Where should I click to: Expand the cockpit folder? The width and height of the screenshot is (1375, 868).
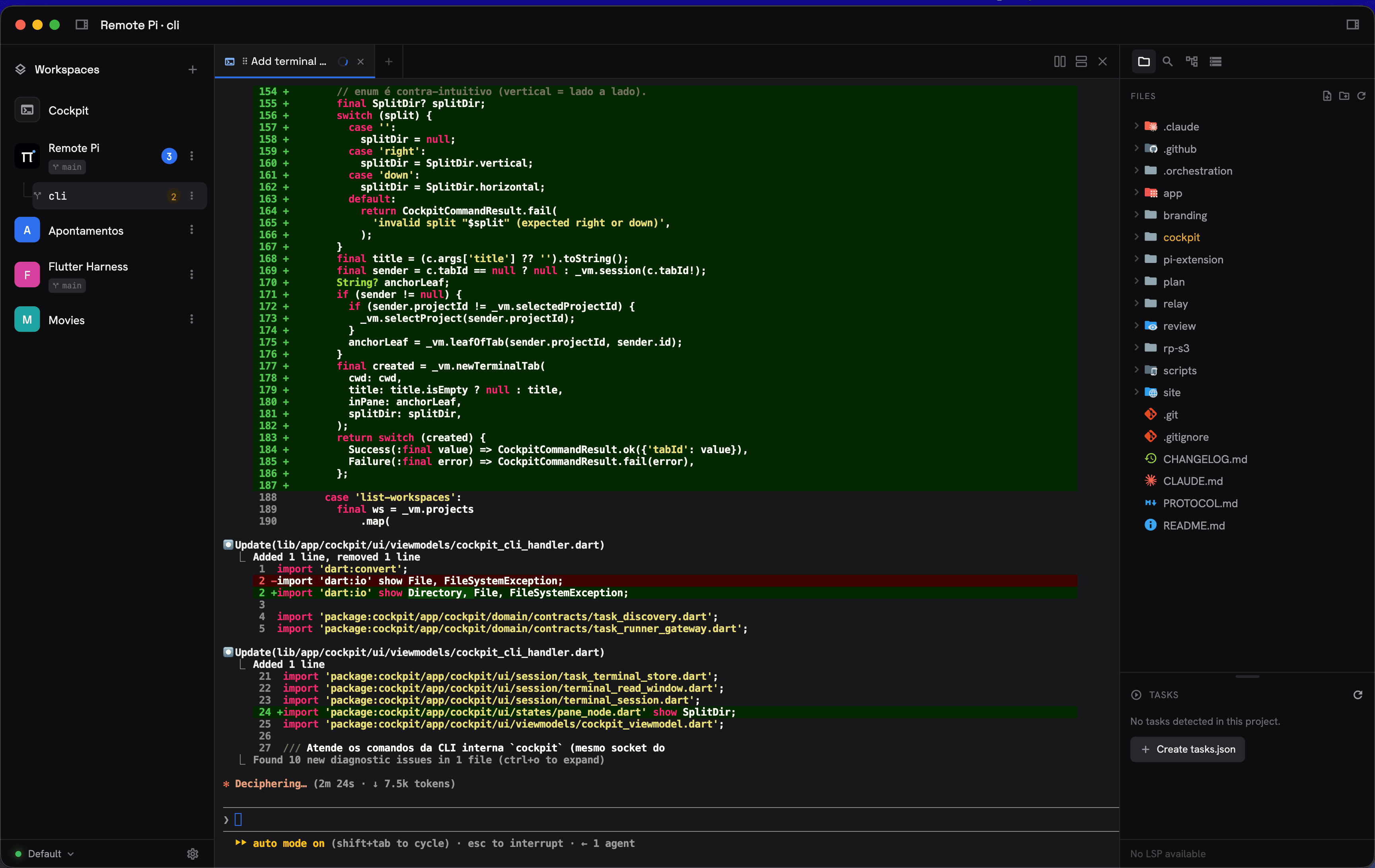point(1136,237)
